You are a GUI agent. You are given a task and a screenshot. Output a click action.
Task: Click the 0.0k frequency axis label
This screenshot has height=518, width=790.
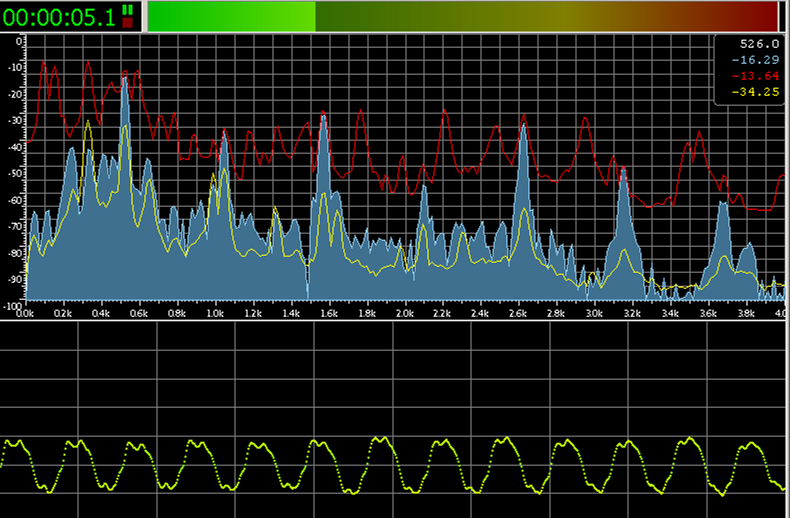click(x=25, y=313)
